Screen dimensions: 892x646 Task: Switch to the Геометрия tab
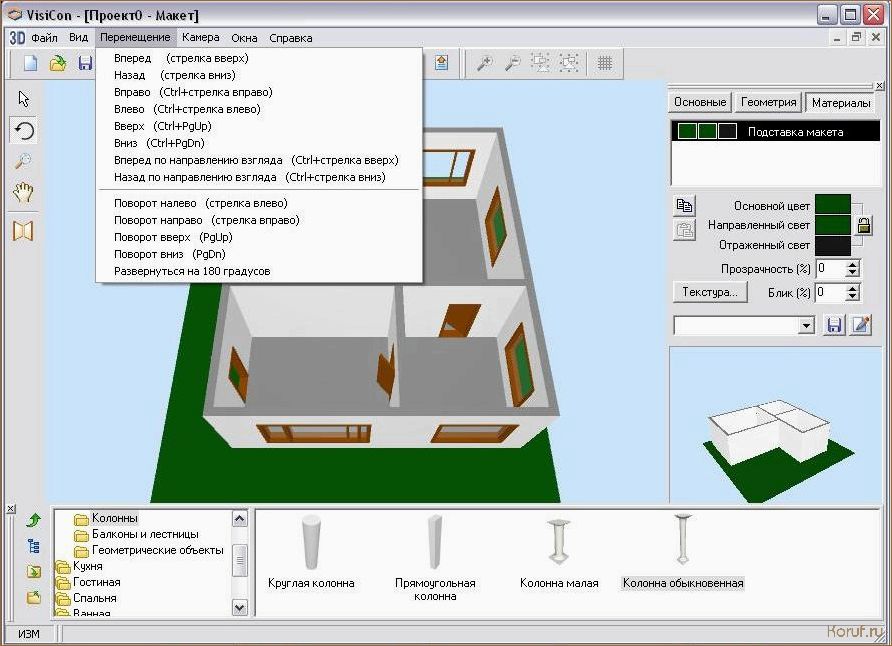point(768,102)
